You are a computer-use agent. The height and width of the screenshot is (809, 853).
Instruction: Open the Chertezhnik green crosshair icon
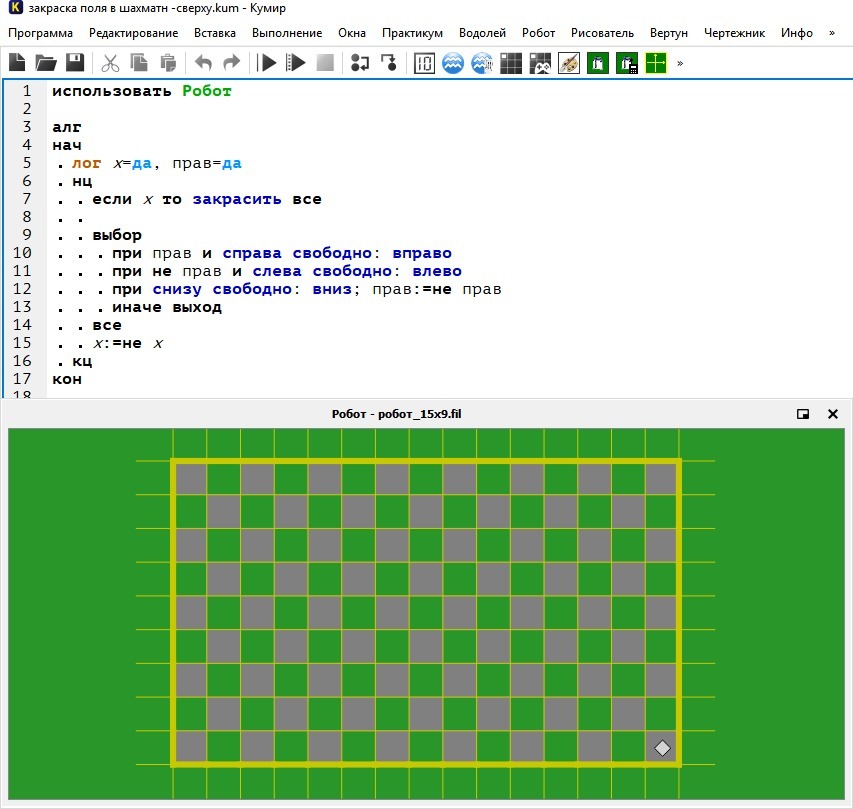click(x=656, y=63)
